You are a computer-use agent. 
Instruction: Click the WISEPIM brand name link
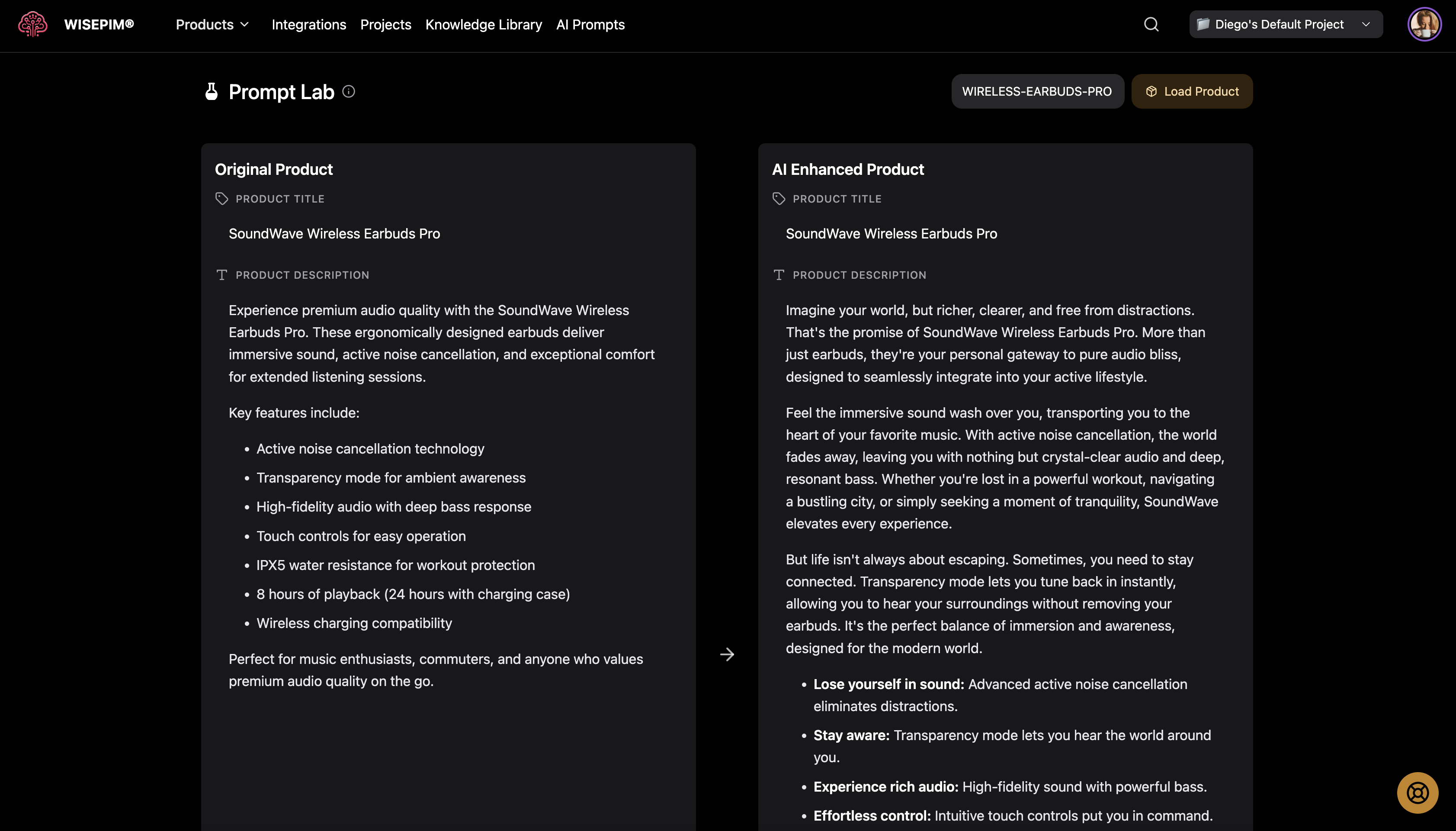tap(99, 25)
